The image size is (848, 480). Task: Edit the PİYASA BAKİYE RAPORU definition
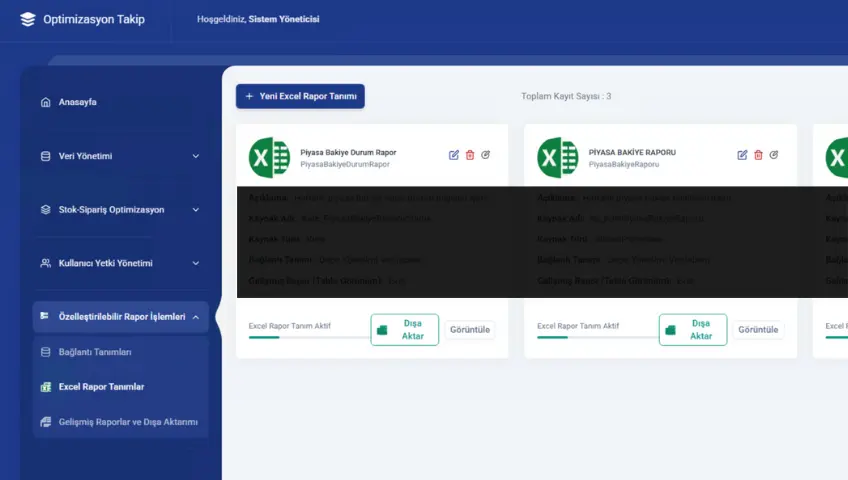(742, 155)
